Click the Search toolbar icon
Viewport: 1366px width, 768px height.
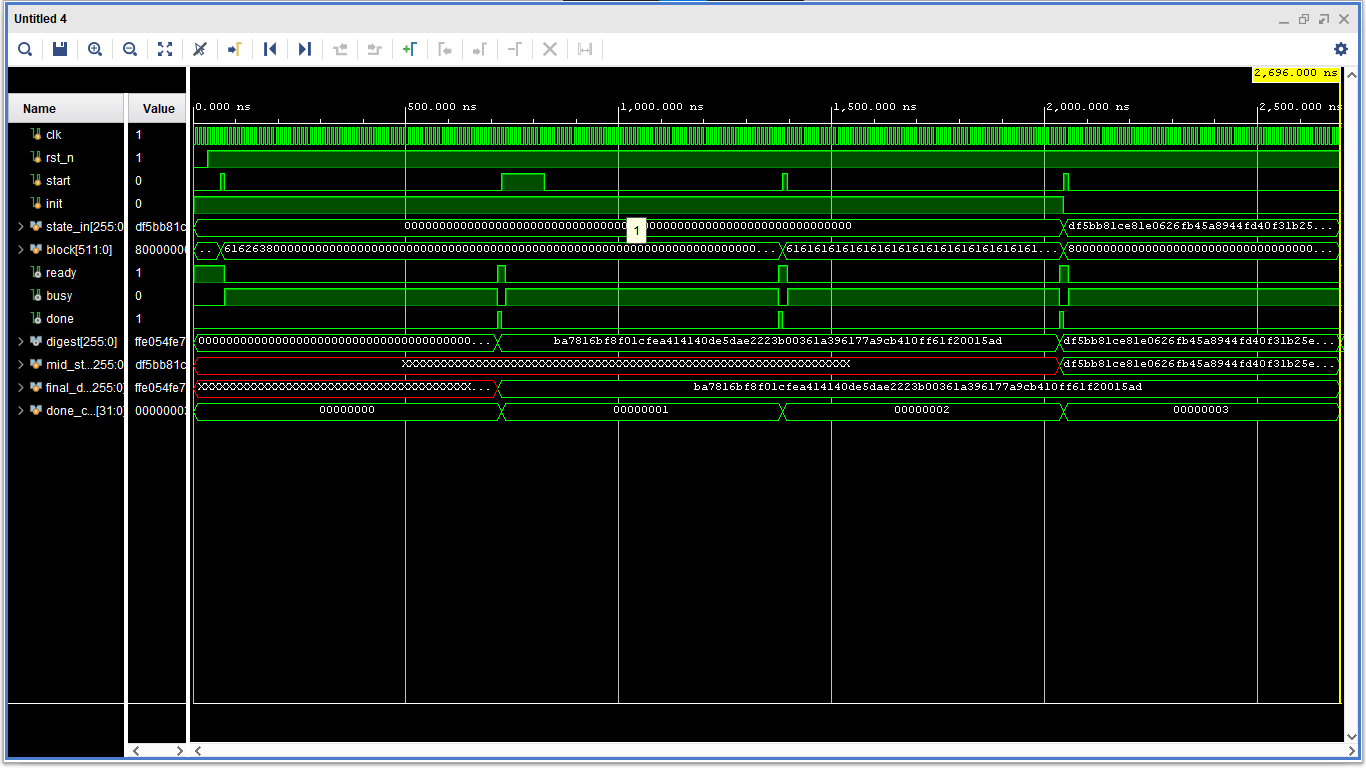pos(25,49)
